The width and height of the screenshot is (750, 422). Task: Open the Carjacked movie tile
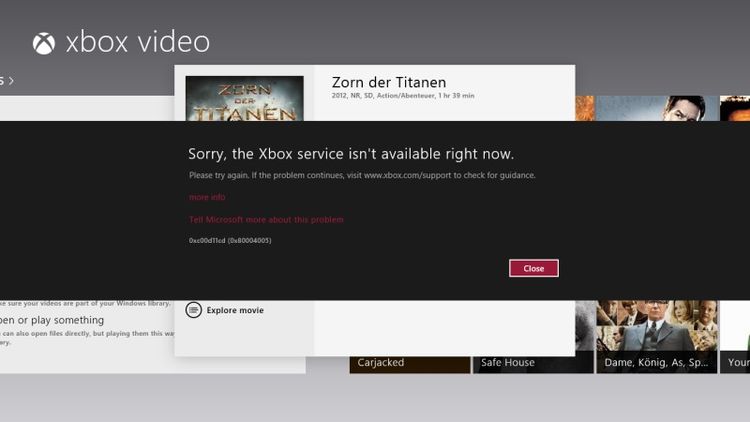coord(410,362)
